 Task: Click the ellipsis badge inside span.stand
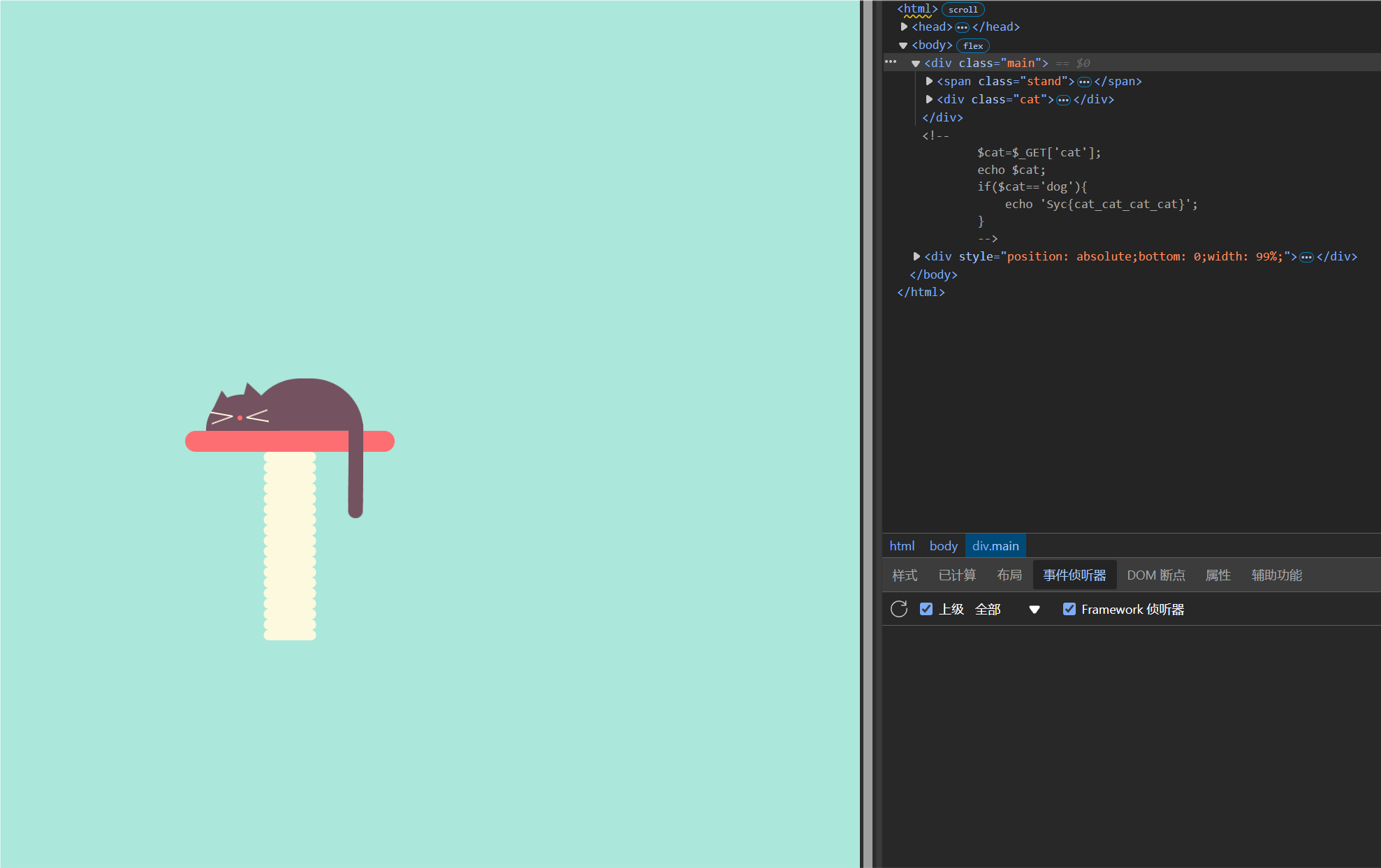coord(1084,82)
